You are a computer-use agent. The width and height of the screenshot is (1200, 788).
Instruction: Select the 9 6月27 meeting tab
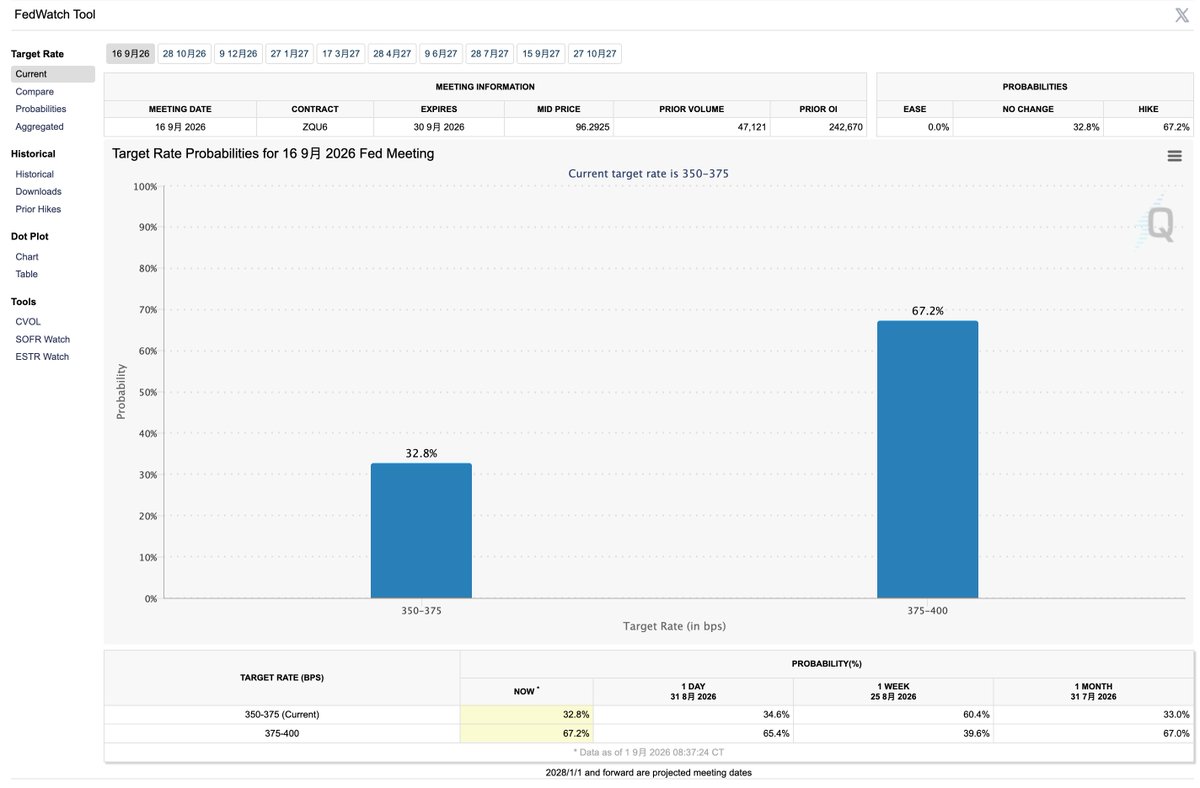click(x=441, y=54)
